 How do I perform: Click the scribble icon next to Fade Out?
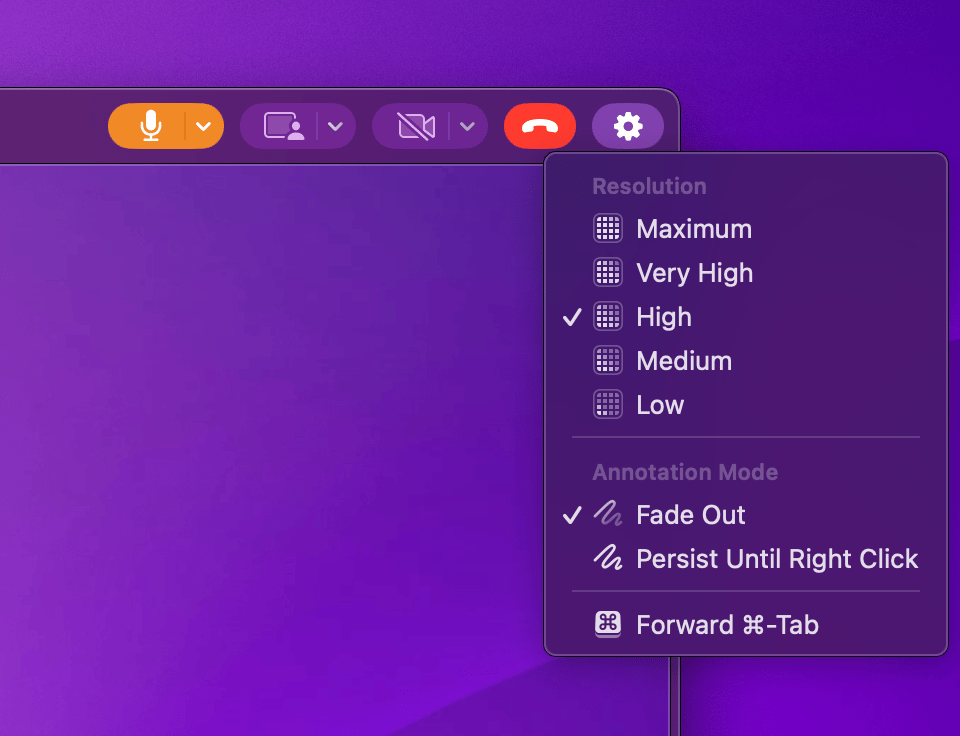coord(608,514)
